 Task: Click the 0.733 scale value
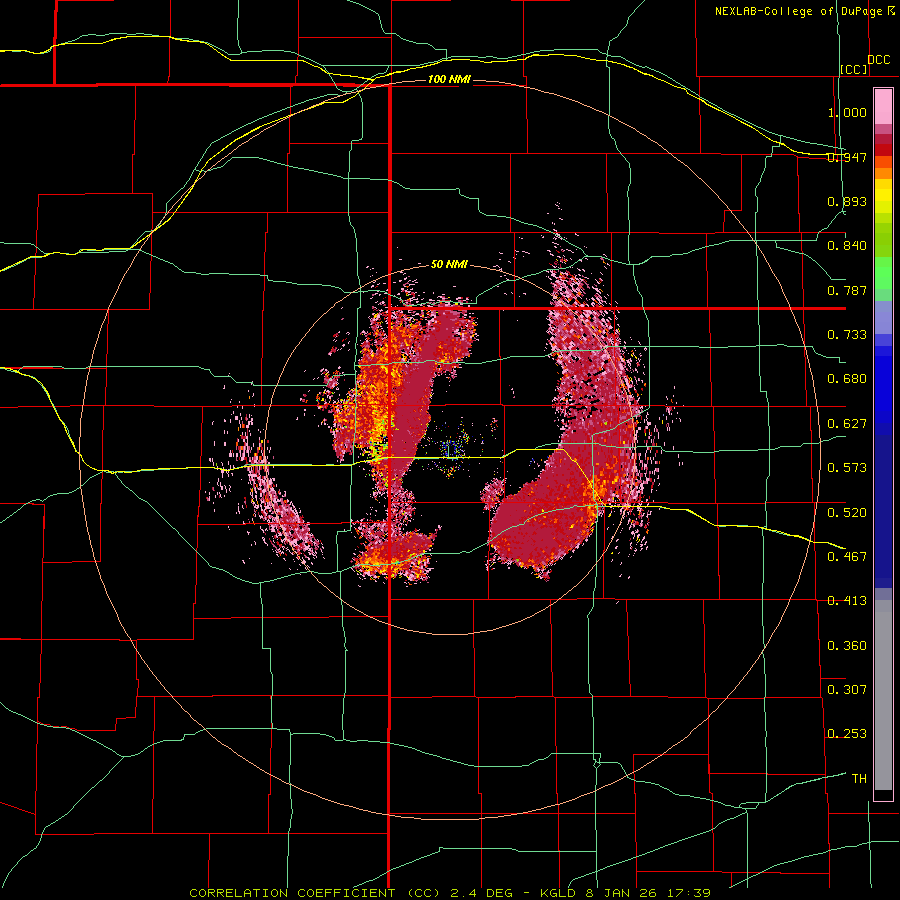(847, 335)
